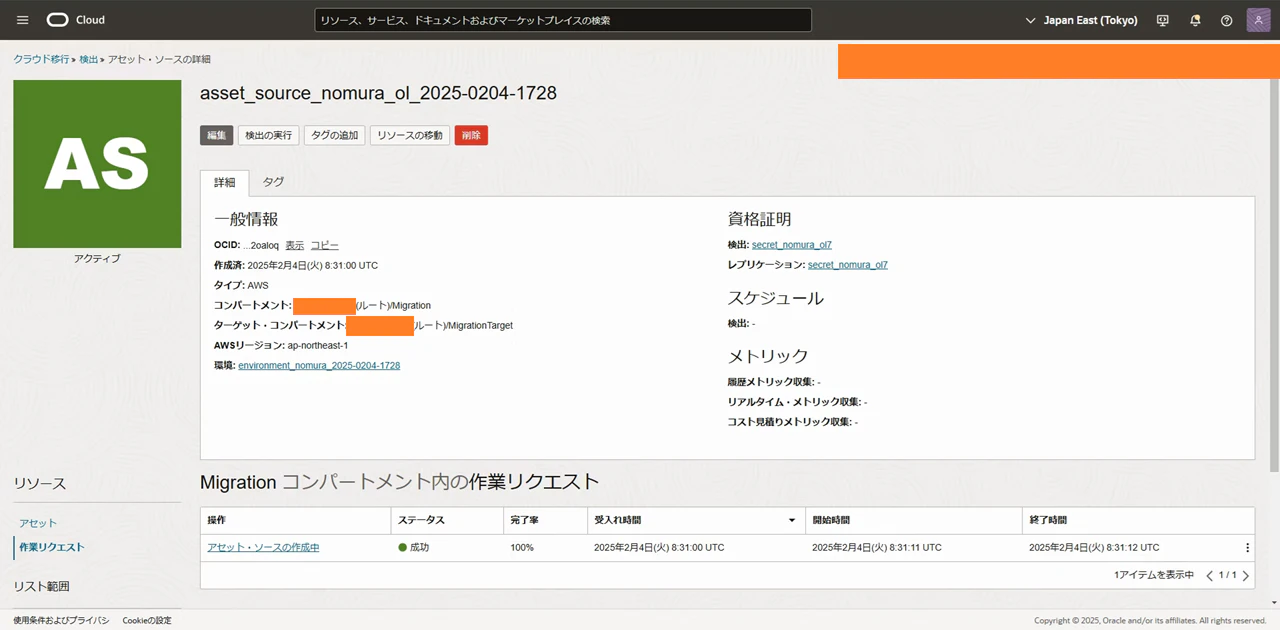Open the 検出 credential secret_nomura_ol7 link
Image resolution: width=1280 pixels, height=630 pixels.
click(792, 245)
